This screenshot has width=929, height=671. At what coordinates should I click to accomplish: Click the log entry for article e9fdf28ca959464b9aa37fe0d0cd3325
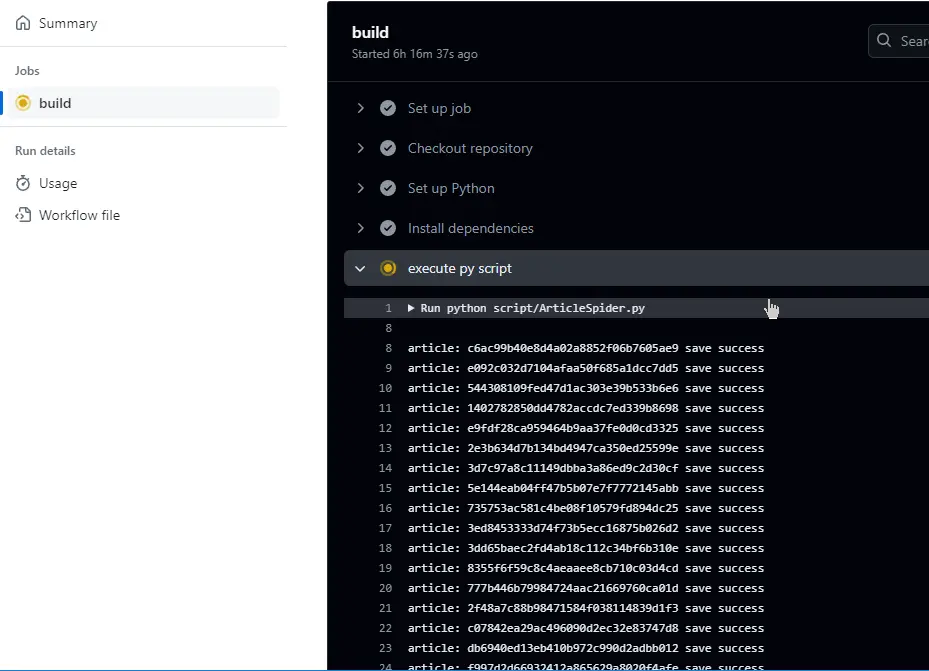pyautogui.click(x=586, y=428)
